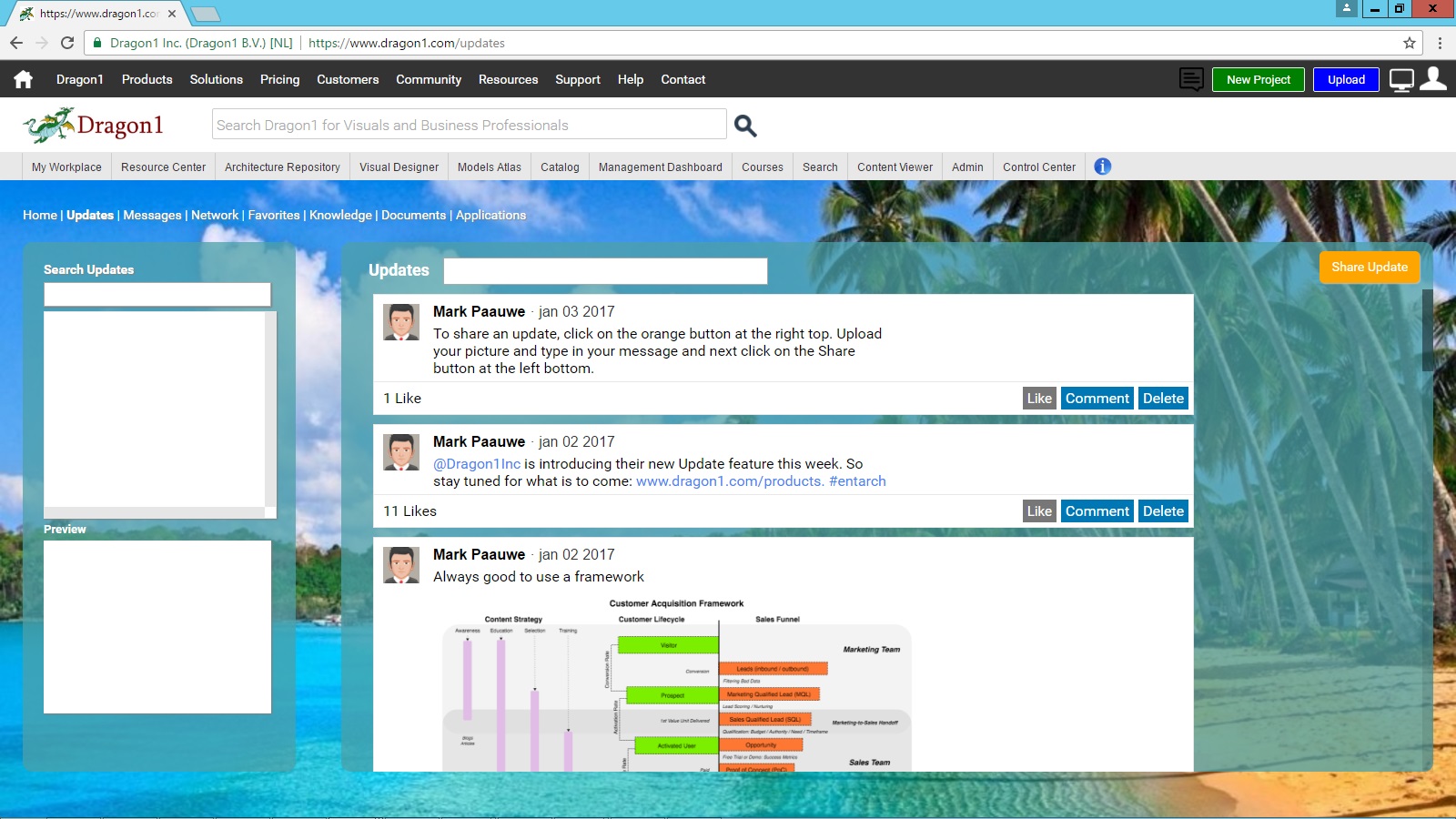Open the Favorites link
Viewport: 1456px width, 819px height.
pos(274,215)
